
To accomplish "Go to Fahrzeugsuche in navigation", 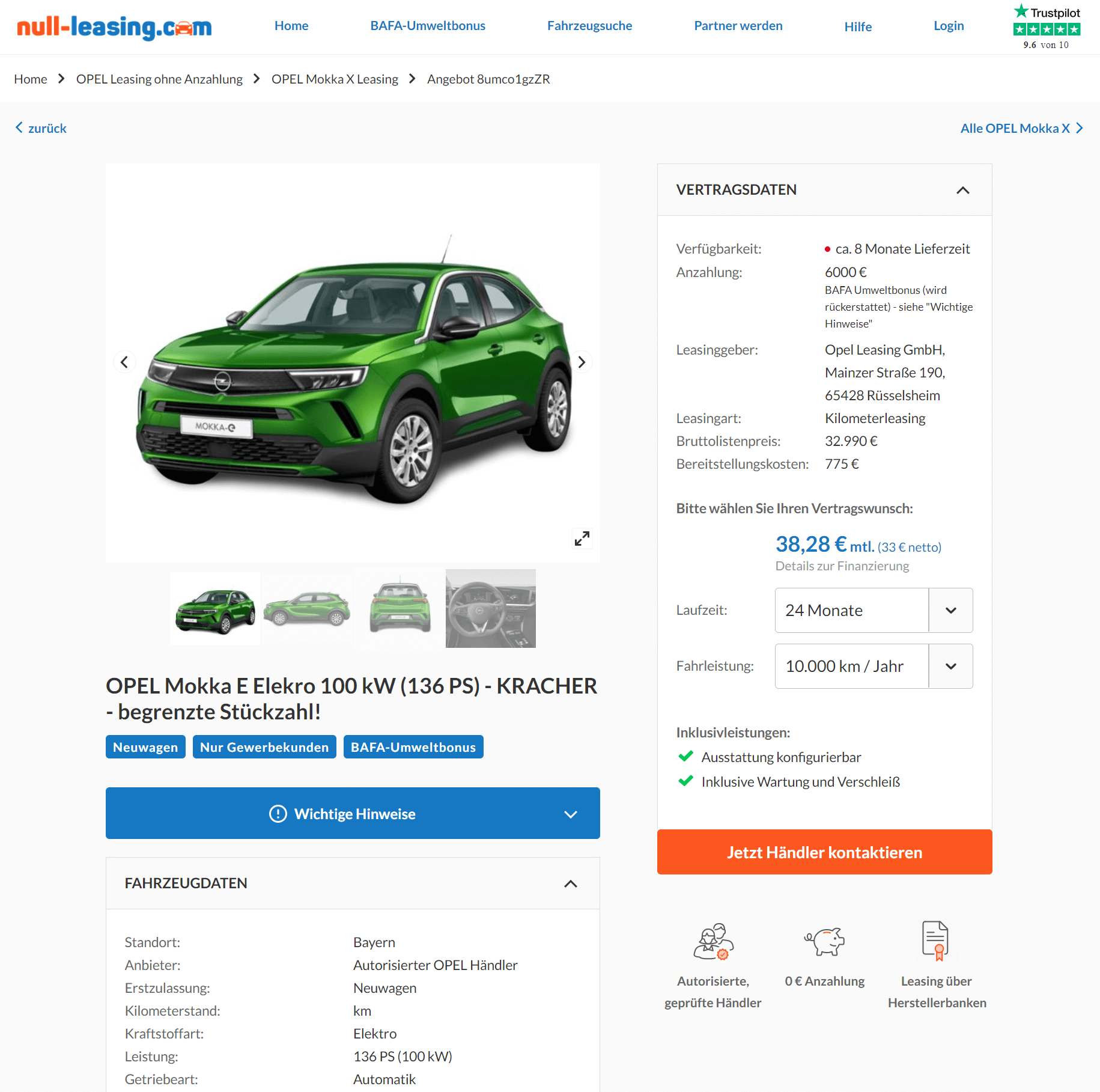I will click(589, 26).
